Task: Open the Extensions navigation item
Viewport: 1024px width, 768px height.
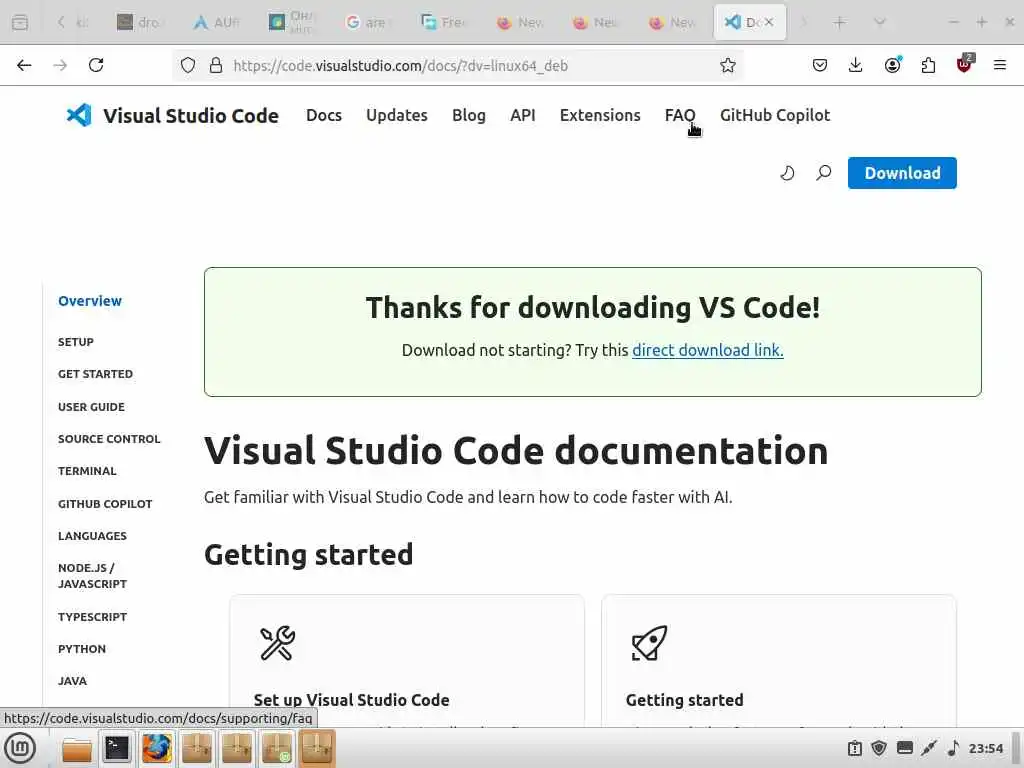Action: pos(600,116)
